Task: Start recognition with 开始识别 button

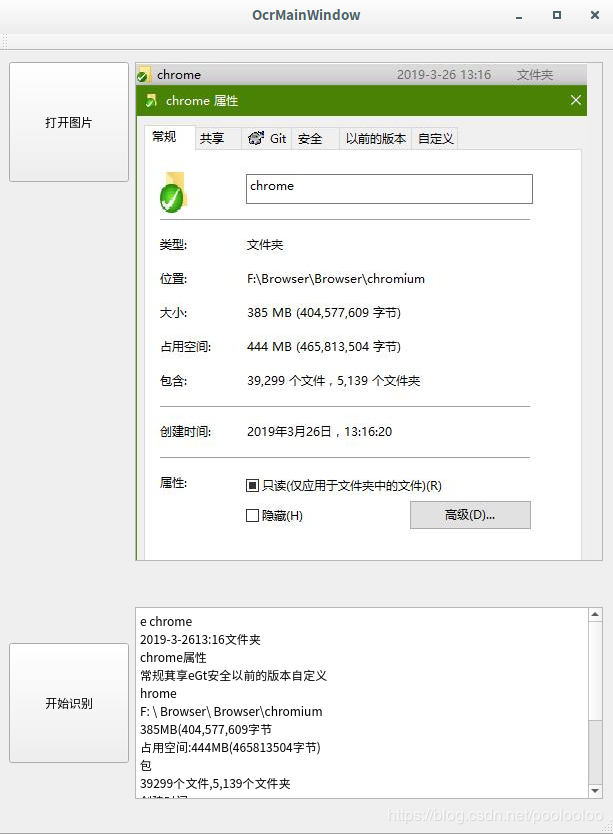Action: click(x=69, y=703)
